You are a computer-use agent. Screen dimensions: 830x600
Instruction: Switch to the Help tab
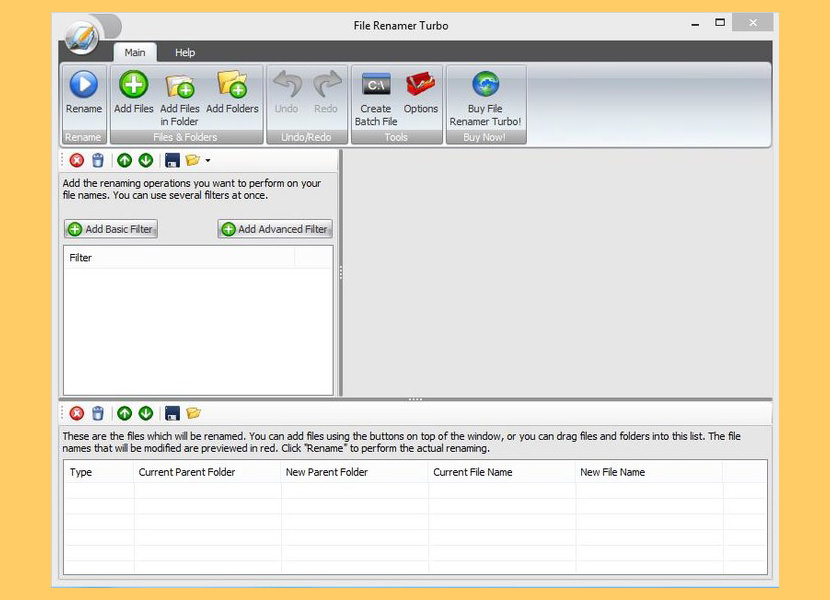click(x=184, y=52)
